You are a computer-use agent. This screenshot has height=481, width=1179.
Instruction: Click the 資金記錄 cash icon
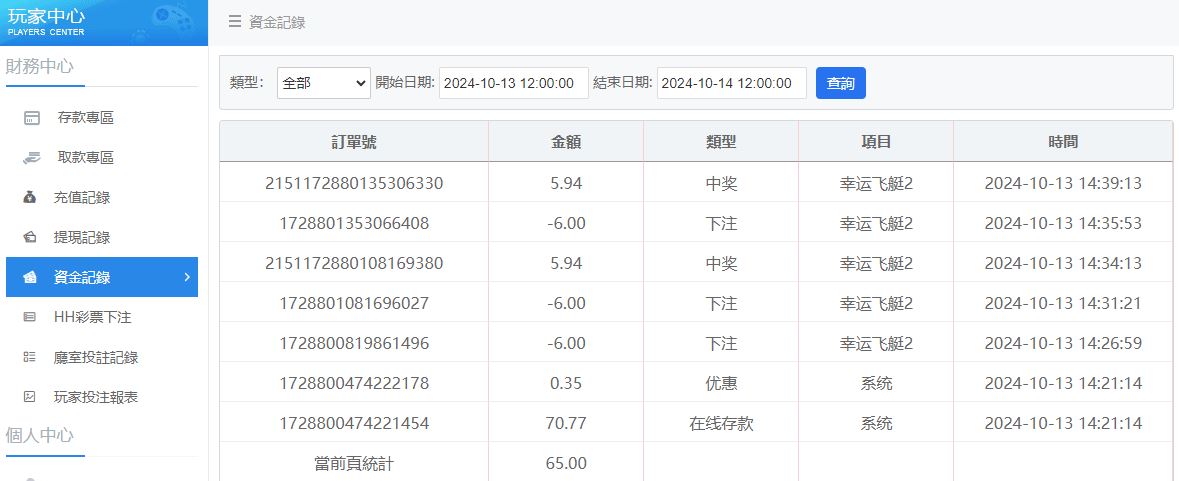(x=31, y=278)
